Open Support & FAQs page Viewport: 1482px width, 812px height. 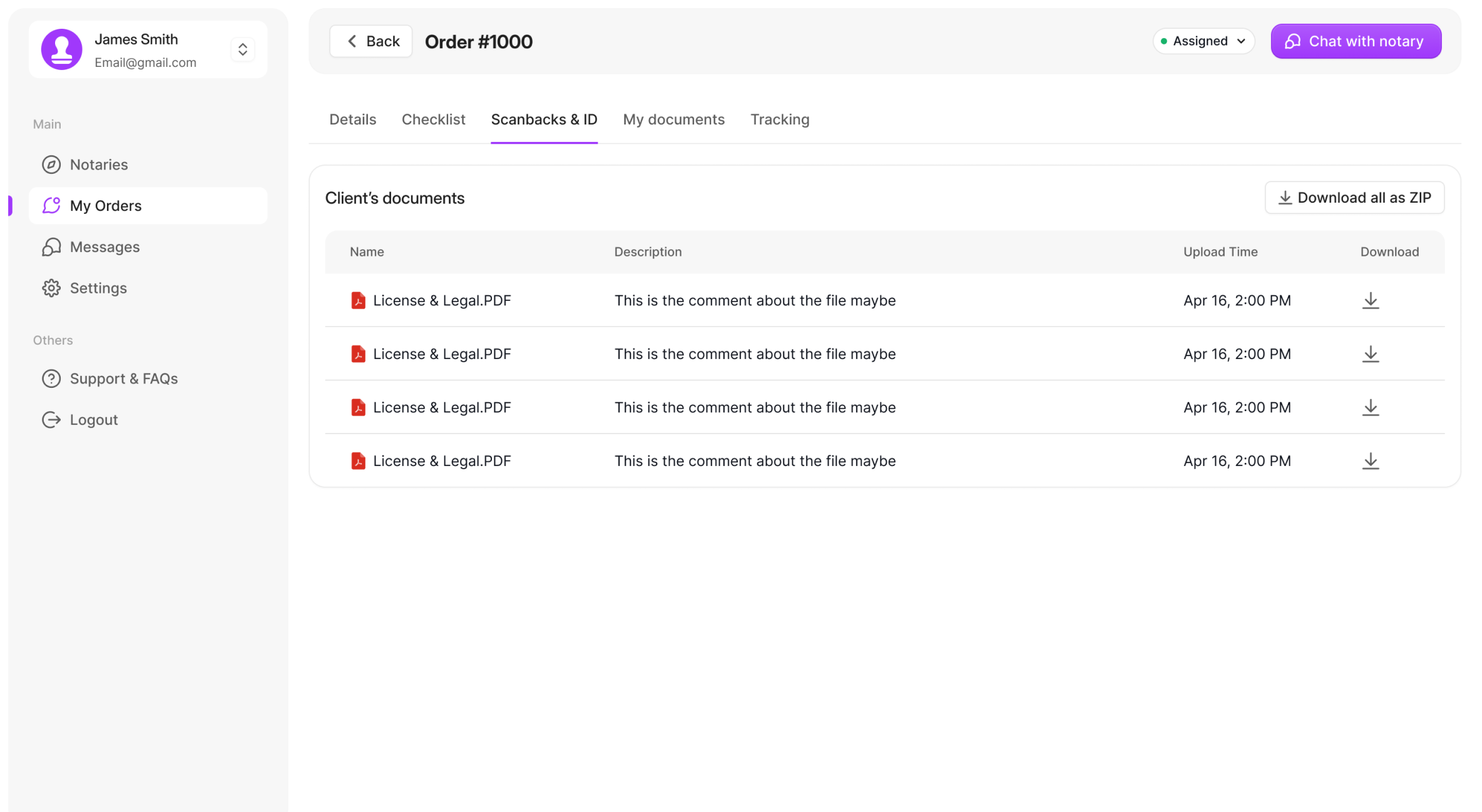pos(123,378)
